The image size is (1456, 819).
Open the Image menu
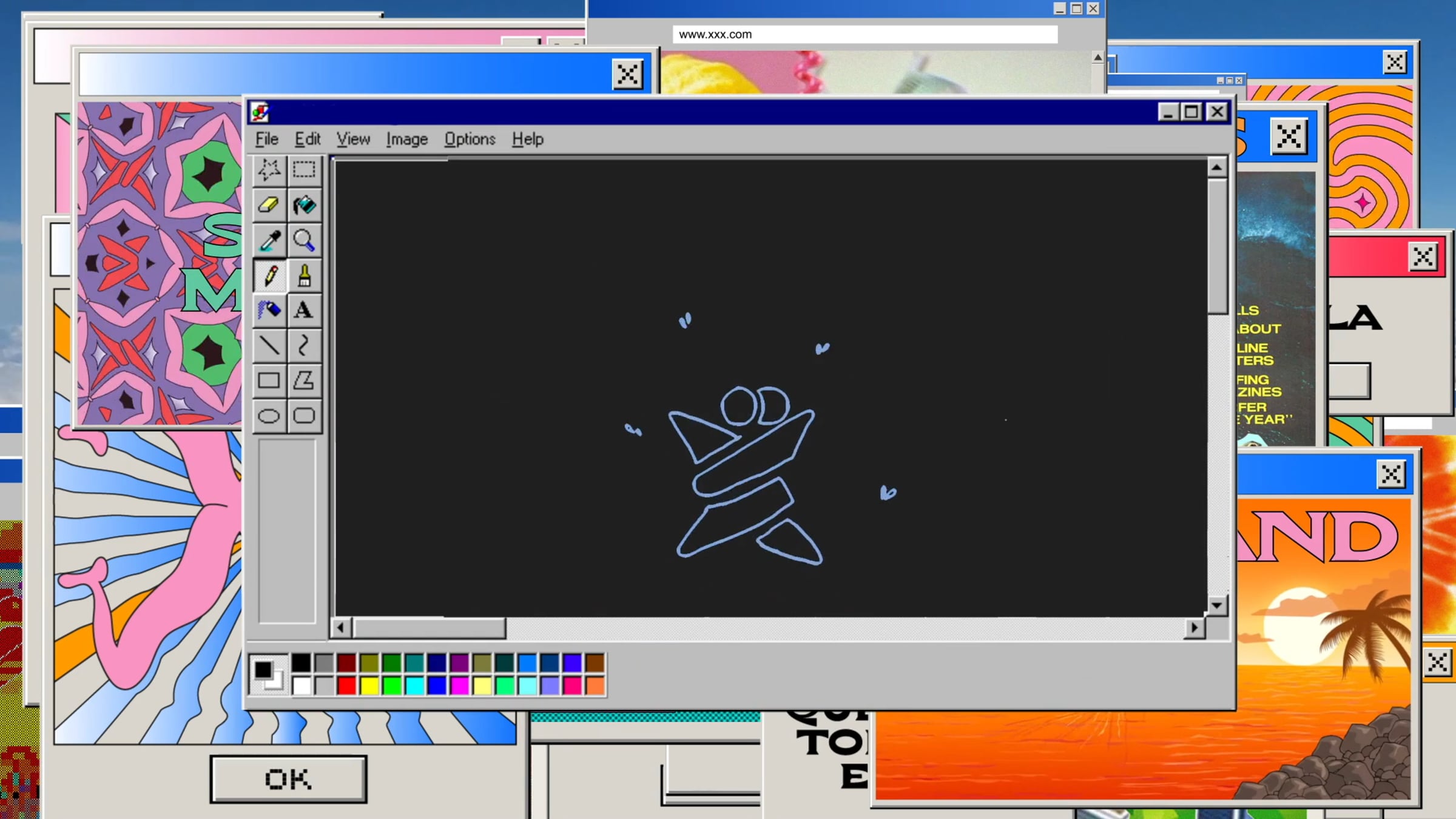[x=407, y=139]
